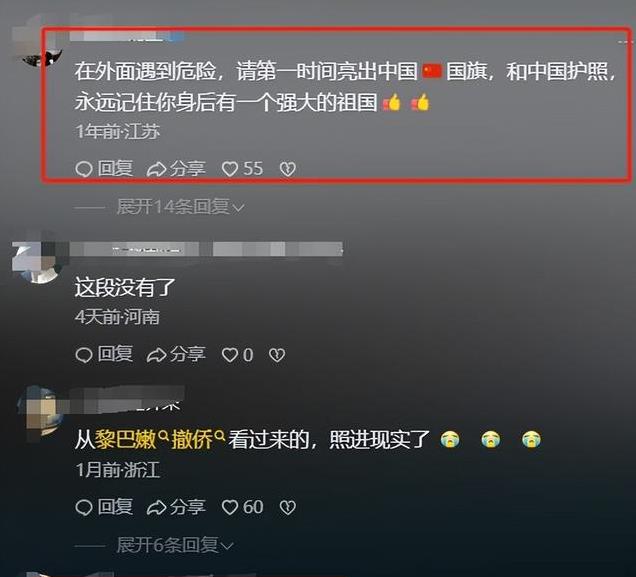Open the first commenter's avatar
This screenshot has width=636, height=577.
point(39,45)
